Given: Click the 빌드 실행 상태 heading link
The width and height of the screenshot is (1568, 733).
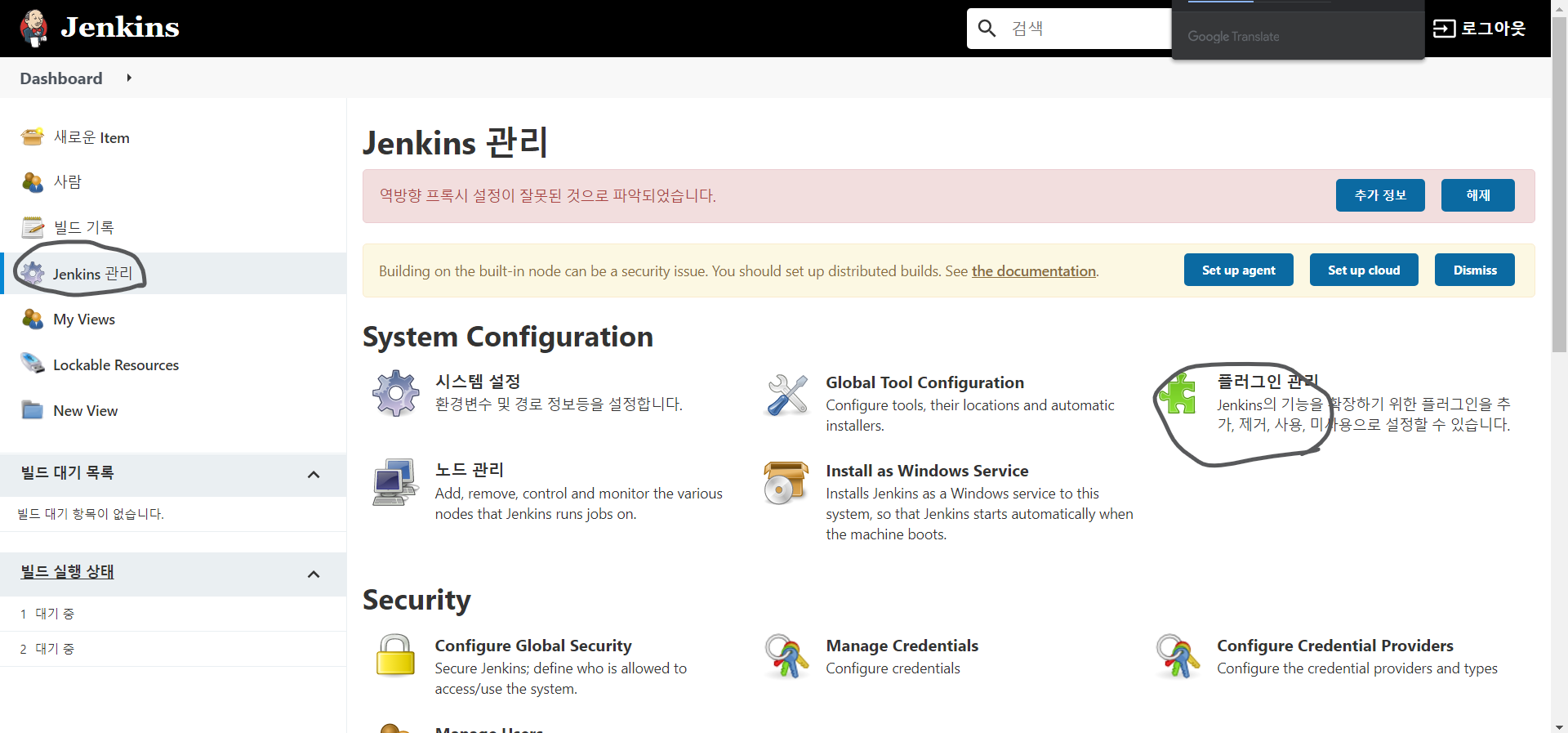Looking at the screenshot, I should pyautogui.click(x=67, y=572).
